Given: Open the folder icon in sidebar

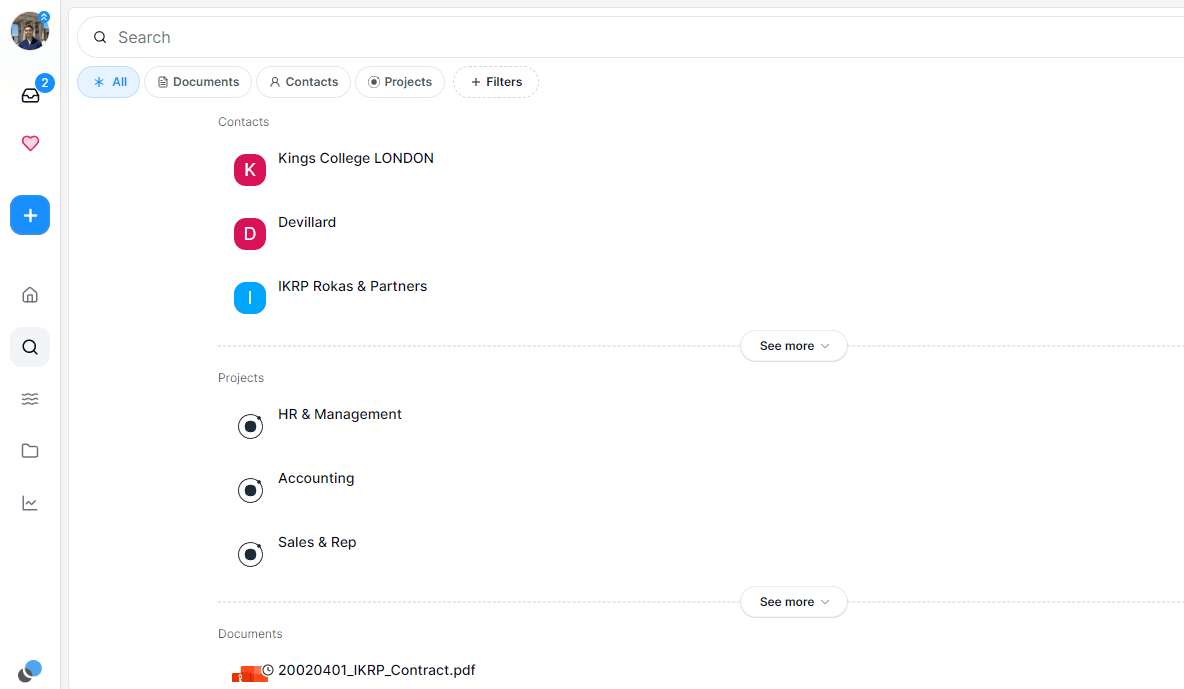Looking at the screenshot, I should coord(30,451).
